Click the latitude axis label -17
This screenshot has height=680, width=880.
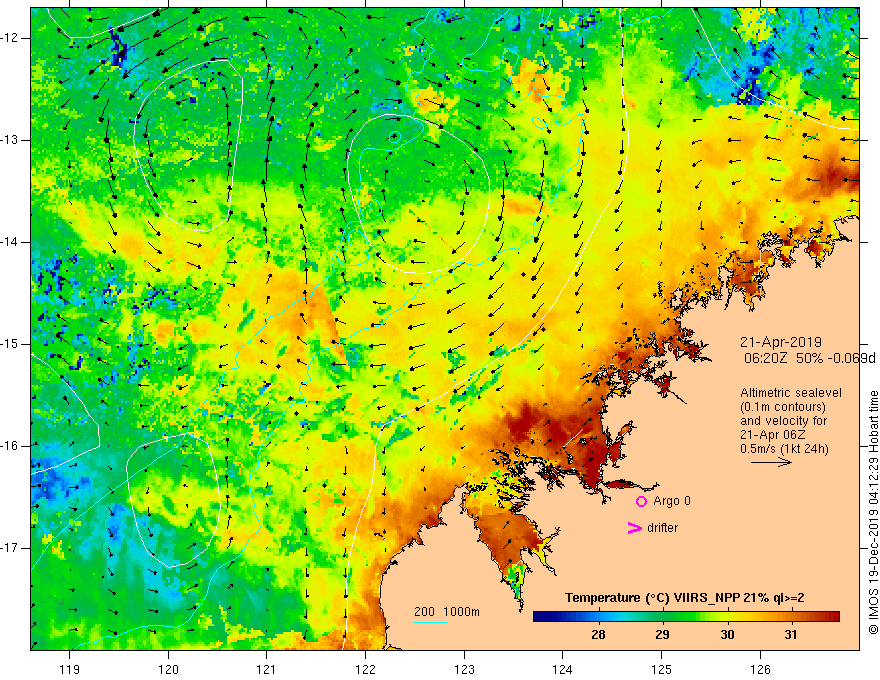(10, 548)
